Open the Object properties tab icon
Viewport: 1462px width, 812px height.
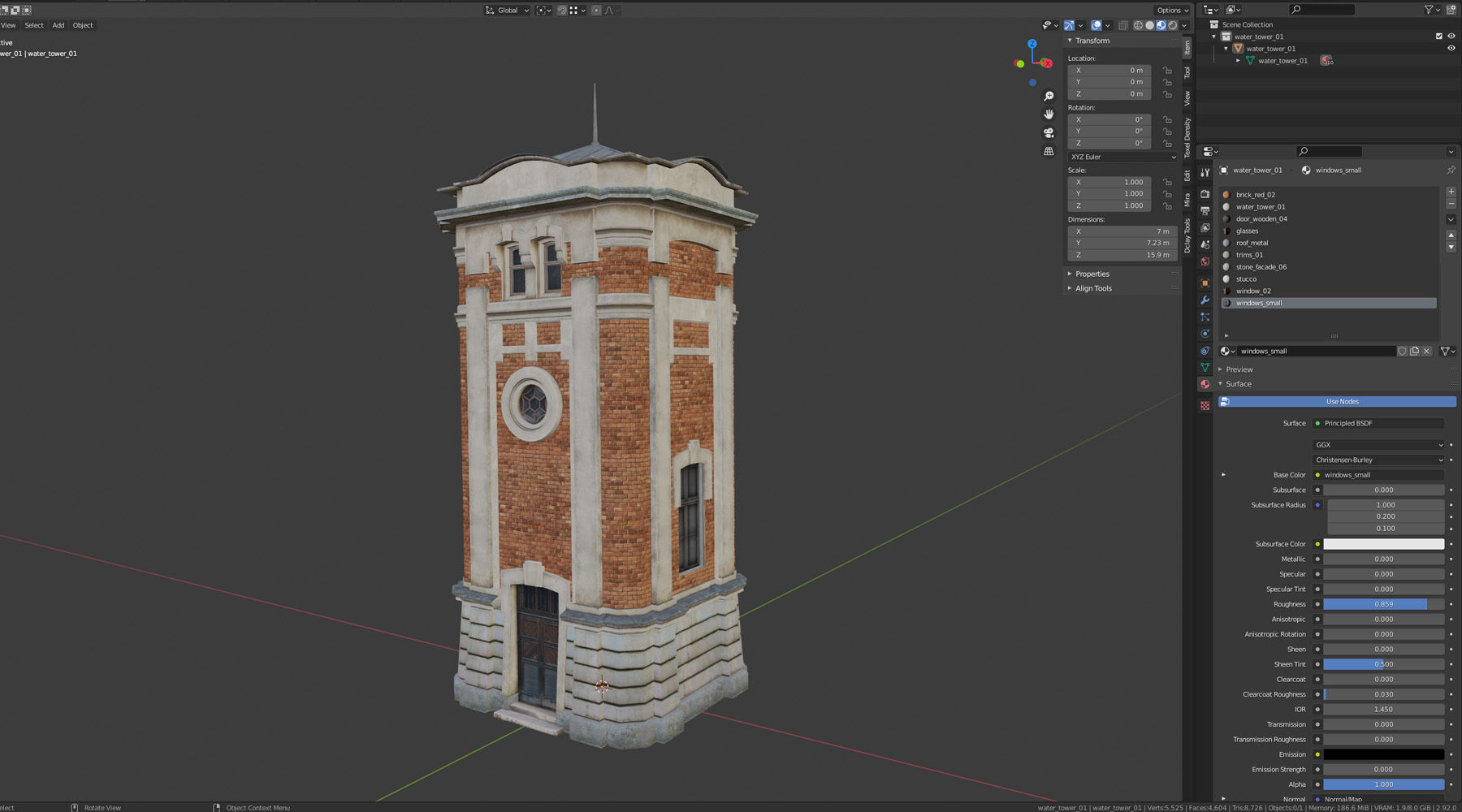tap(1205, 283)
